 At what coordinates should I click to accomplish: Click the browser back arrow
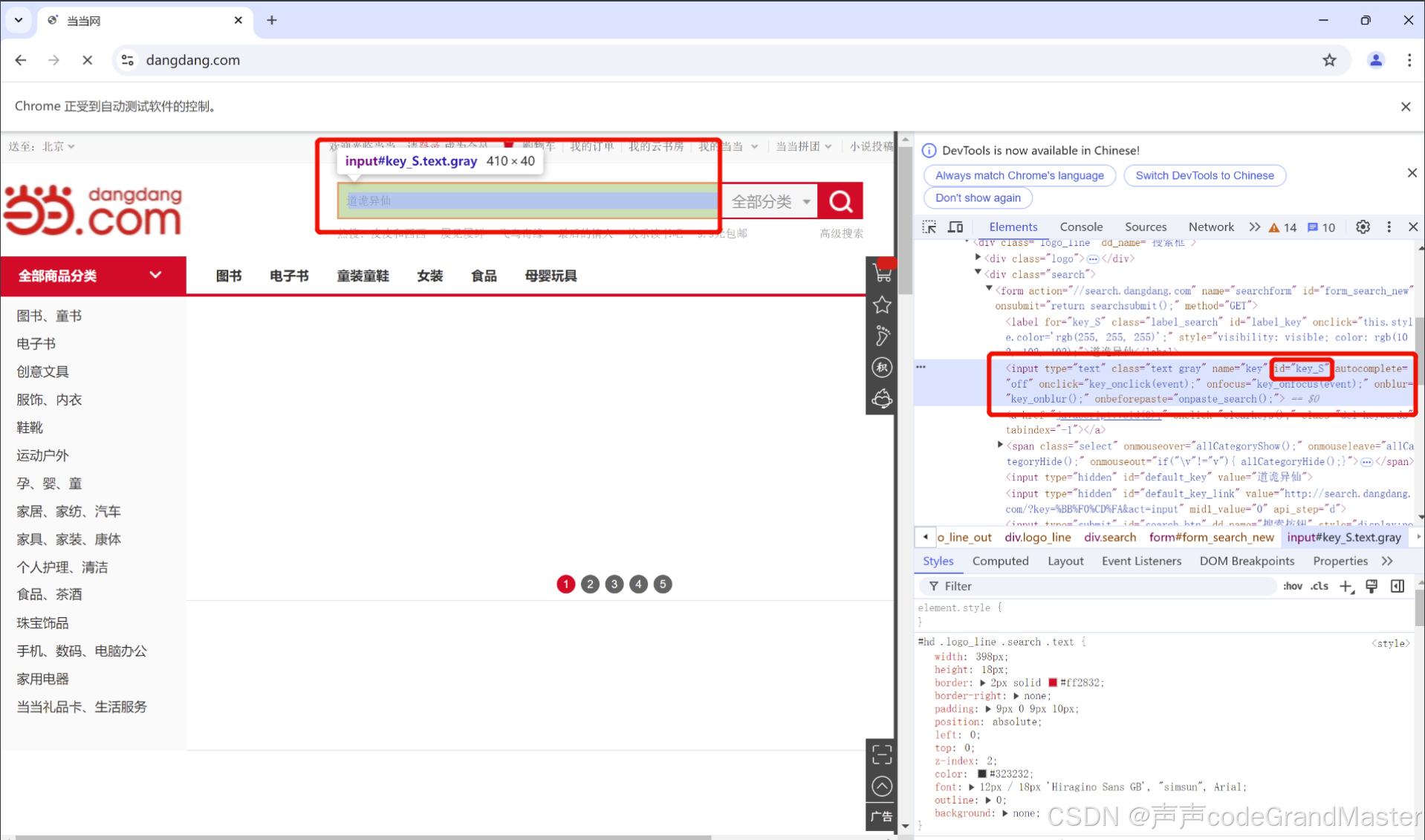(21, 60)
